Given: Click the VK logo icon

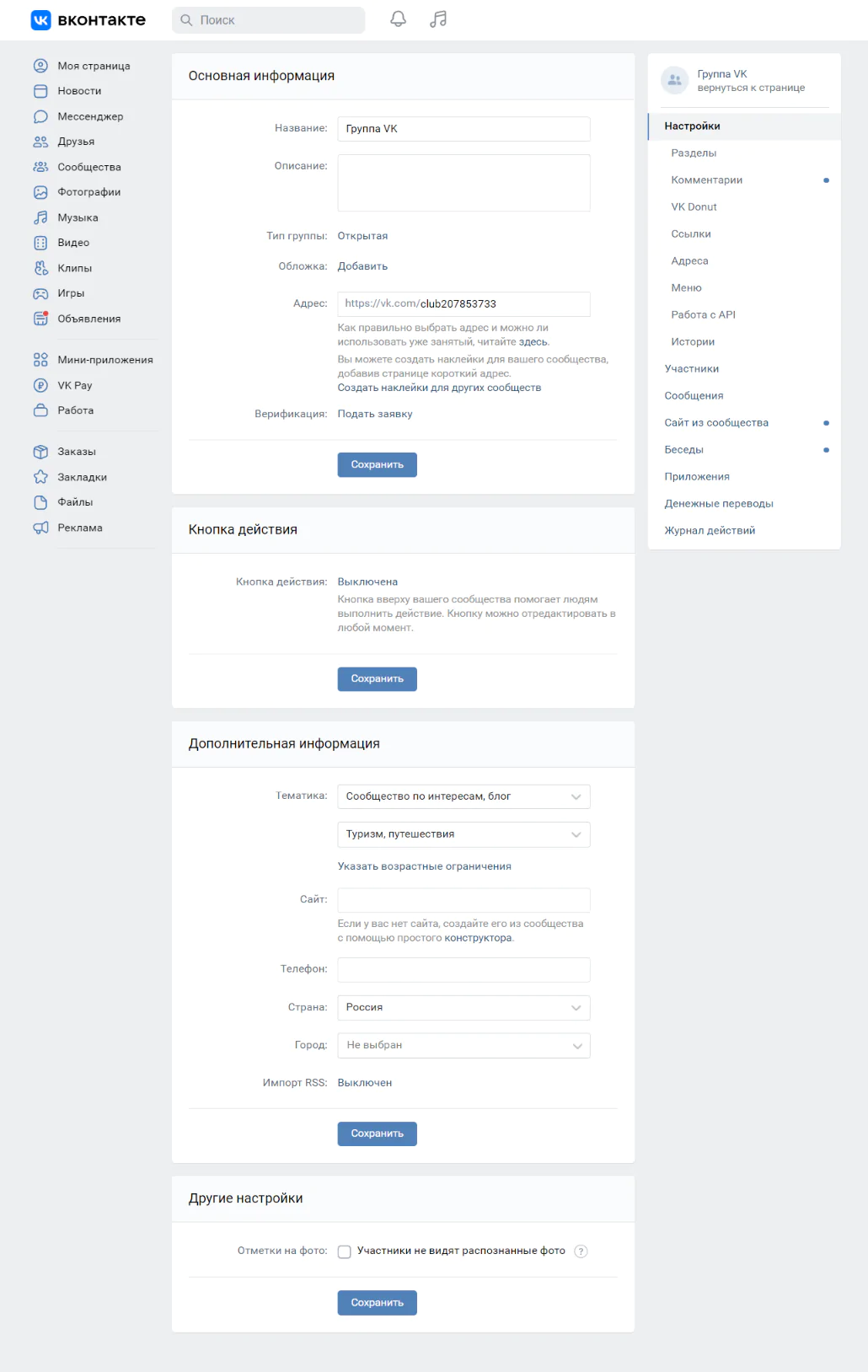Looking at the screenshot, I should point(40,20).
